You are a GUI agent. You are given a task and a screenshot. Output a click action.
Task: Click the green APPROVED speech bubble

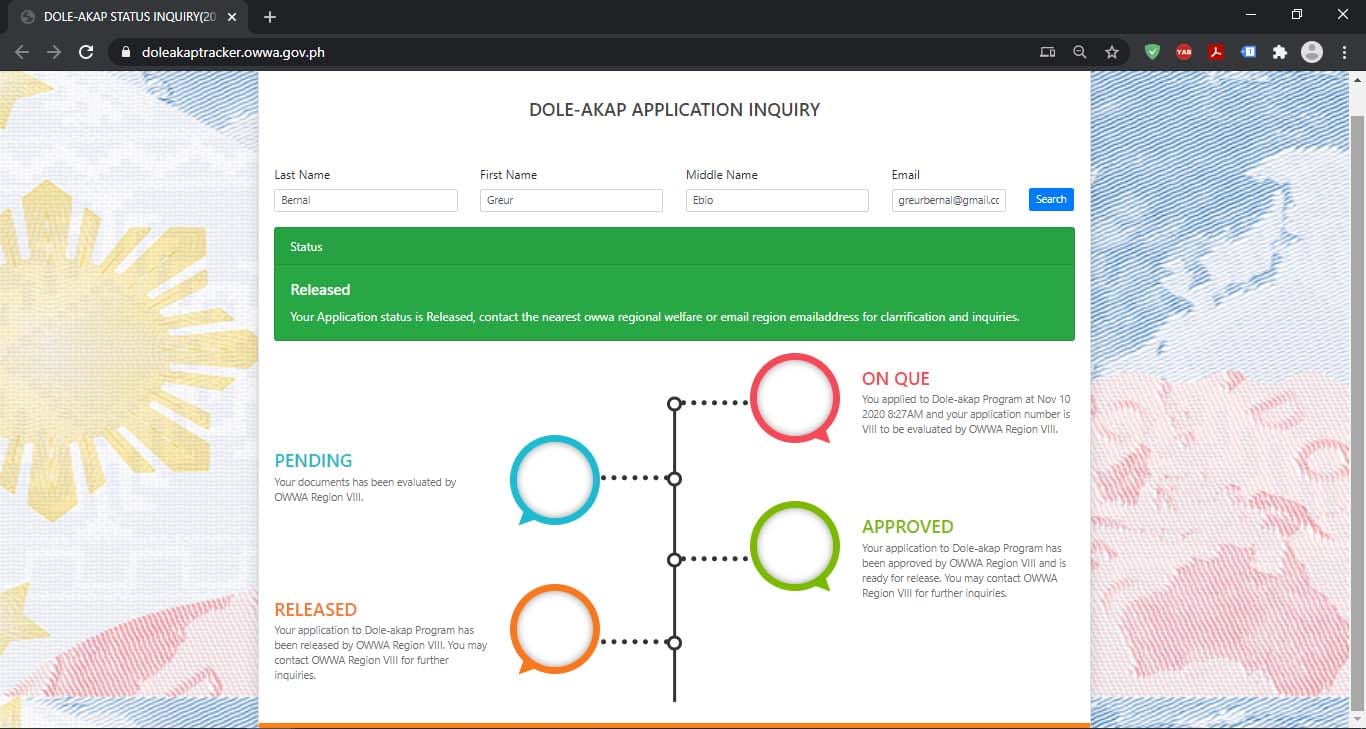(x=795, y=546)
